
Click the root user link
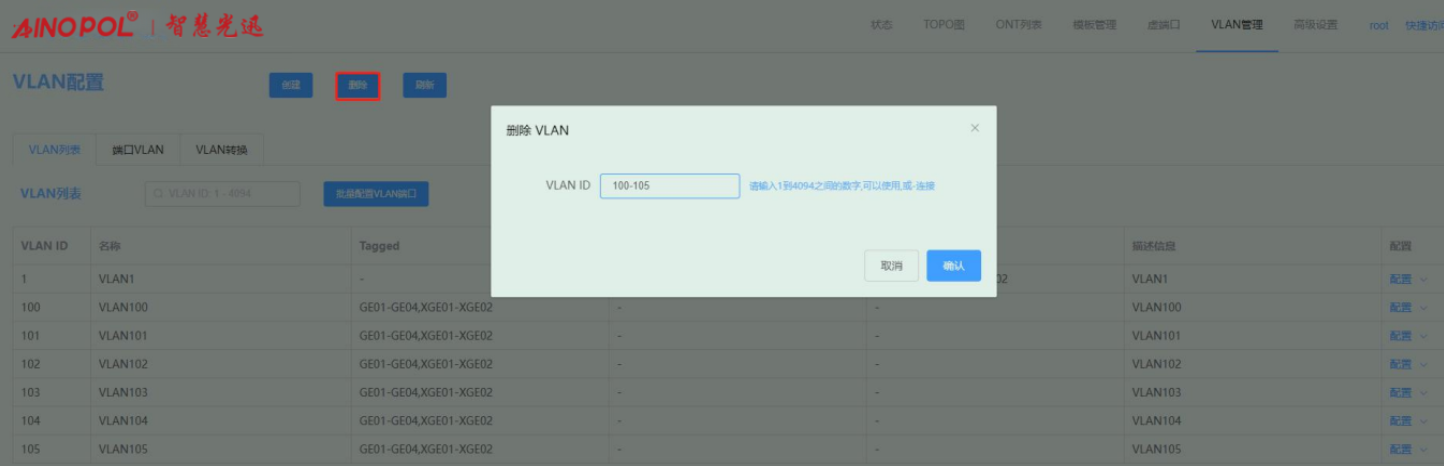click(x=1379, y=26)
